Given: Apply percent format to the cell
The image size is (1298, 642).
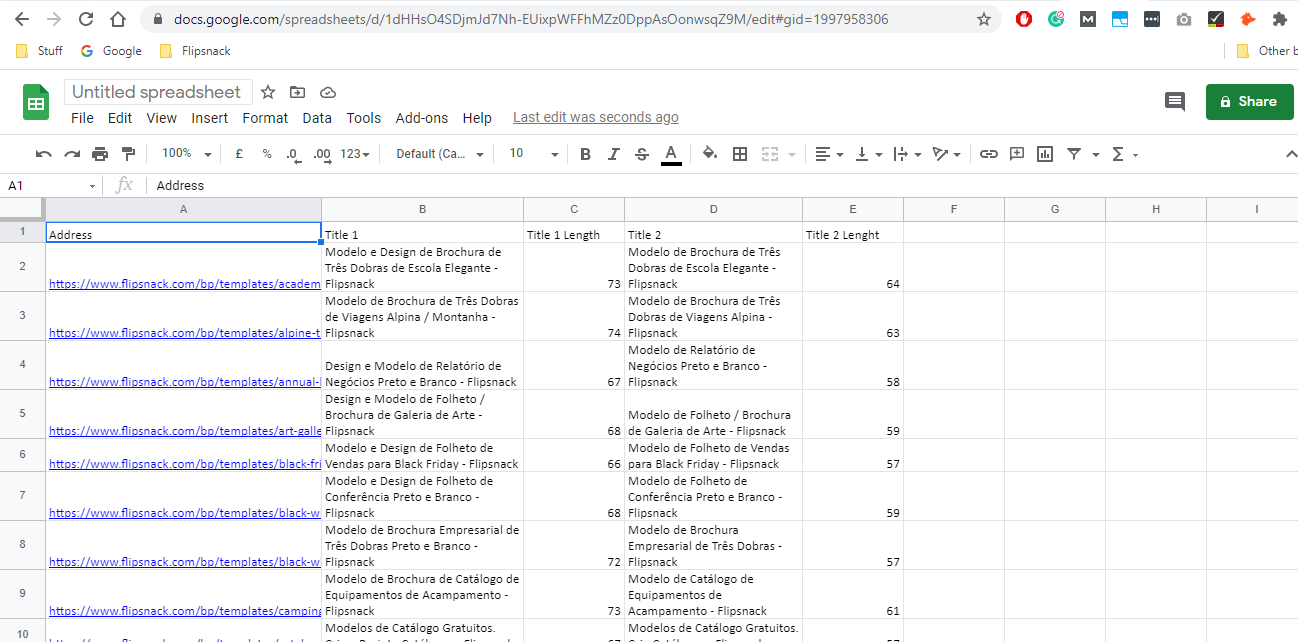Looking at the screenshot, I should point(267,154).
